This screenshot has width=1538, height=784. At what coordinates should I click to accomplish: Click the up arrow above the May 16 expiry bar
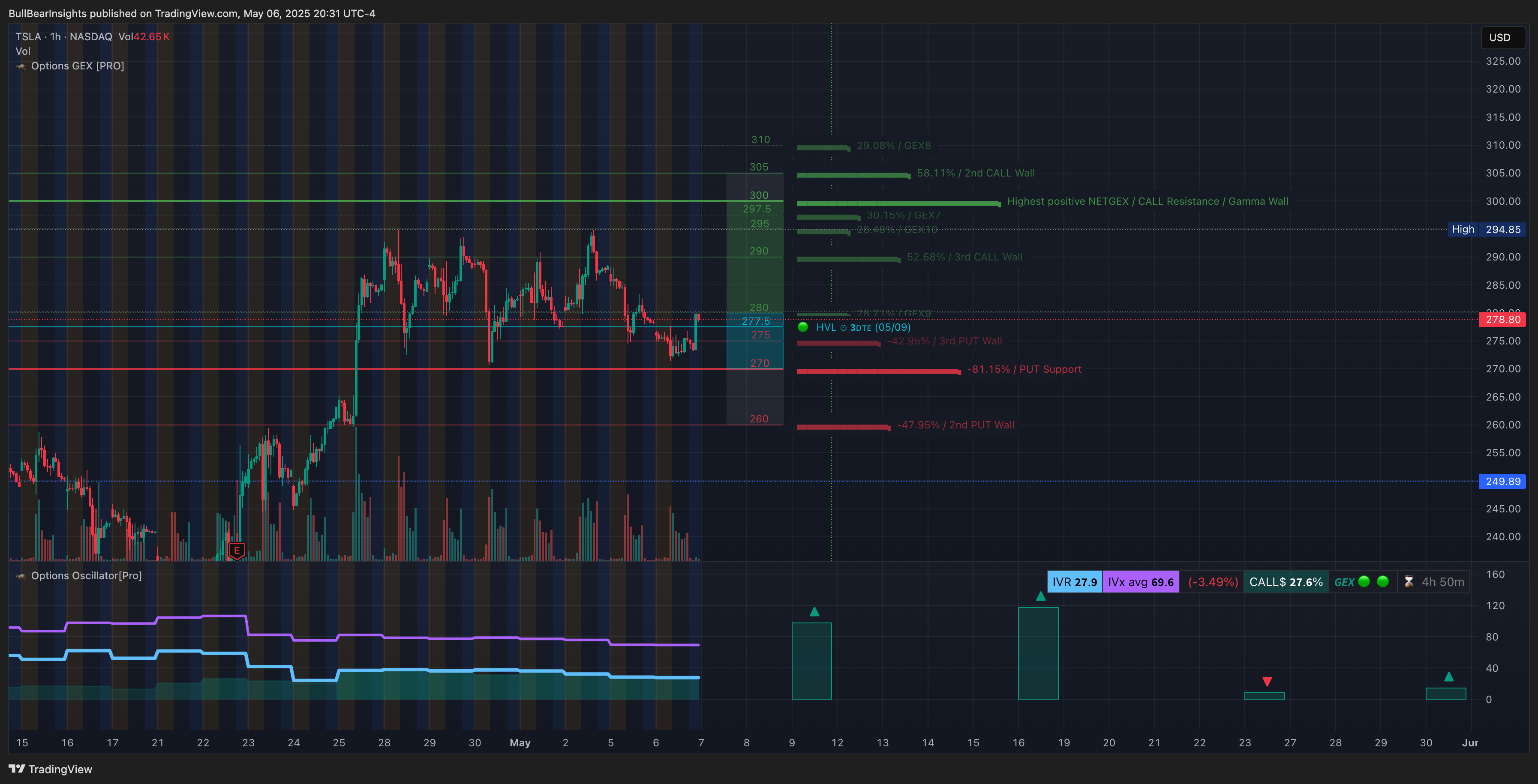pyautogui.click(x=1041, y=596)
